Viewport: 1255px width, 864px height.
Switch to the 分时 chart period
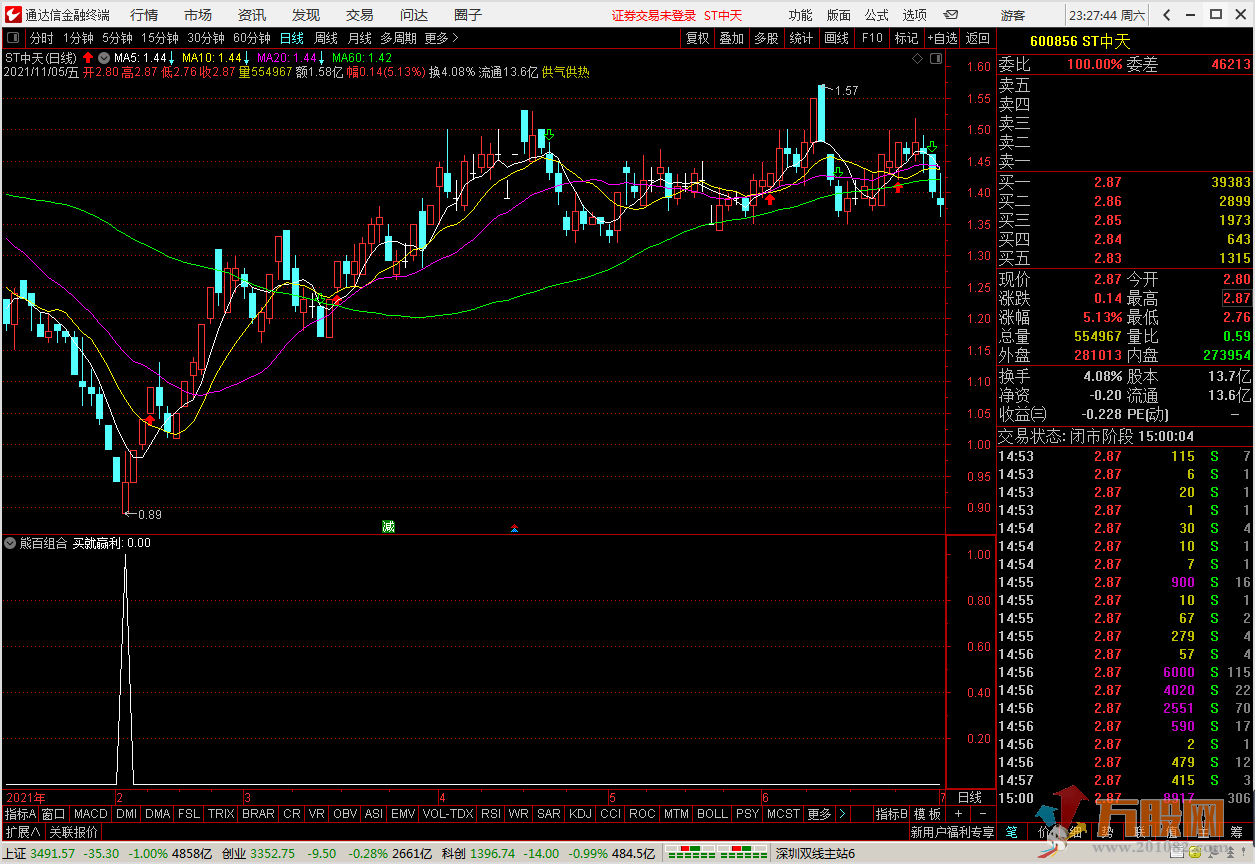click(42, 38)
